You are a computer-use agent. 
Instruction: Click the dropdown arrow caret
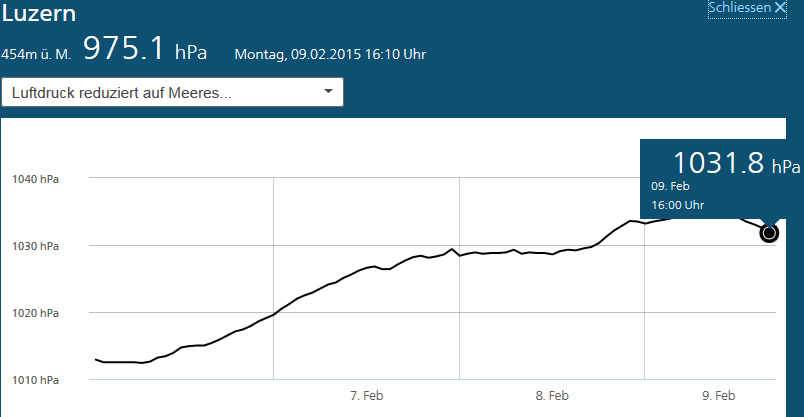pyautogui.click(x=329, y=92)
